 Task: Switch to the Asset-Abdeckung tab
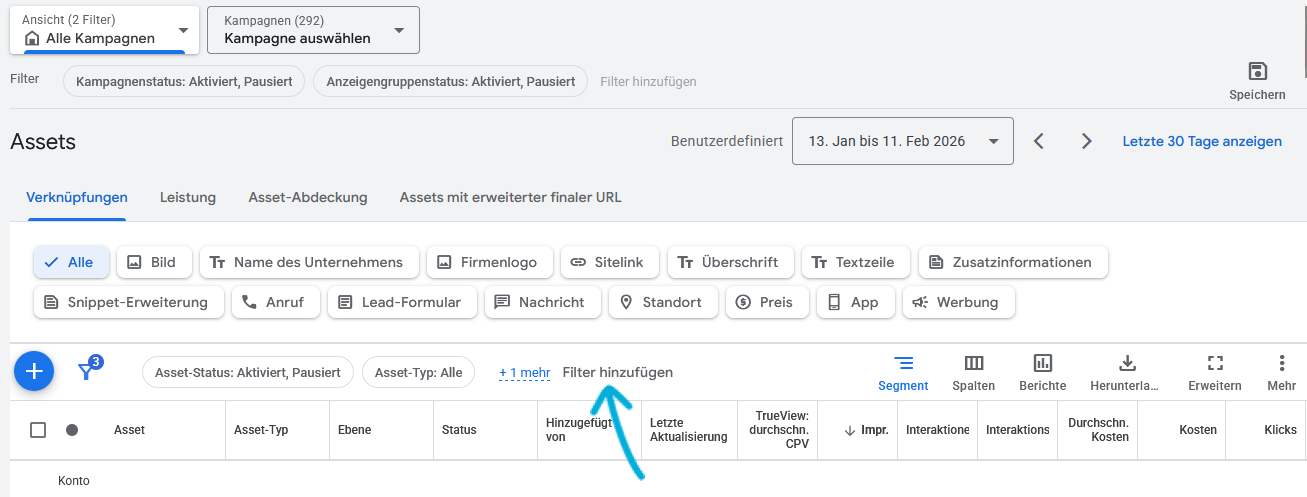click(x=308, y=197)
